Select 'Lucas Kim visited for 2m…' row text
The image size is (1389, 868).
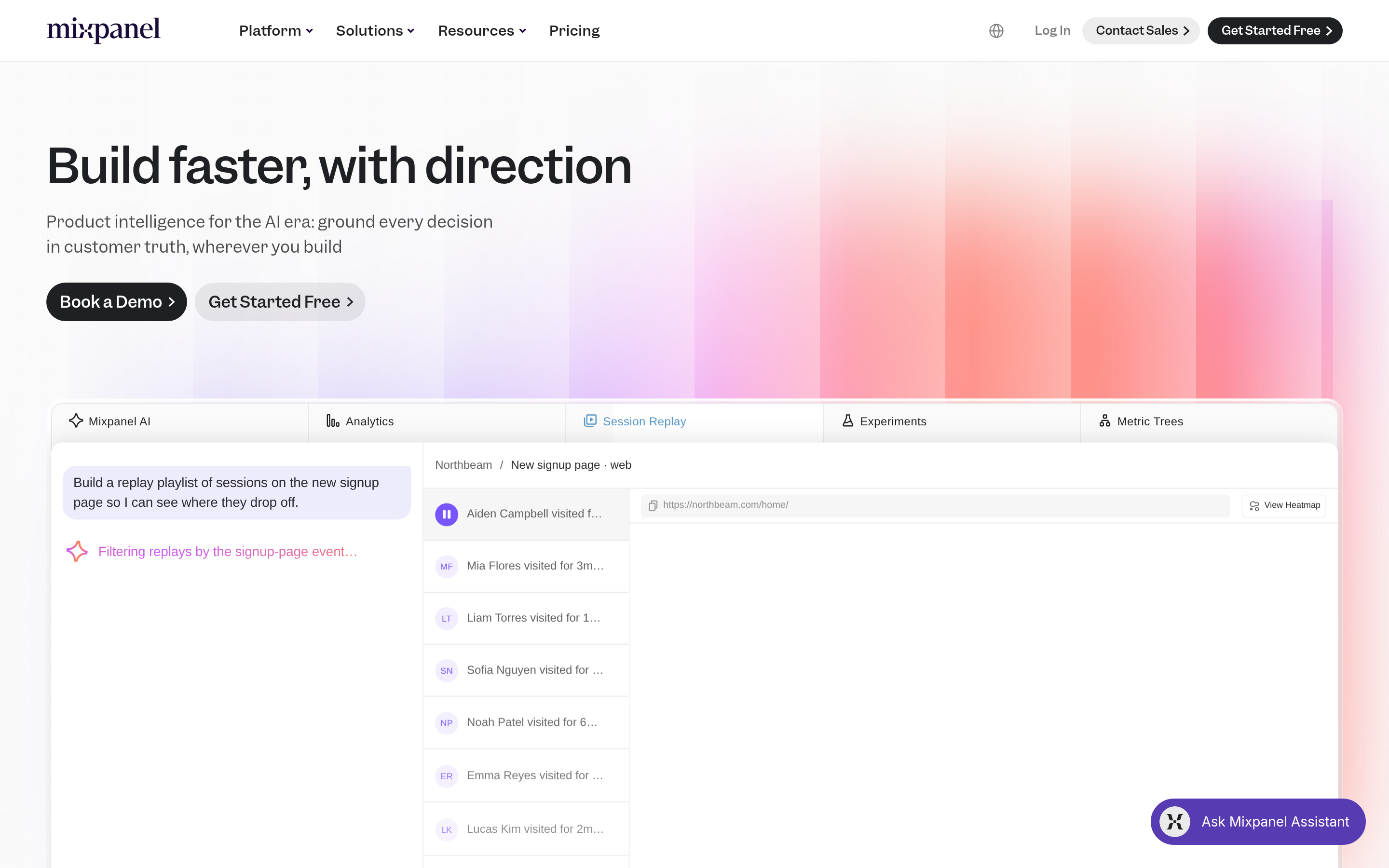click(x=535, y=828)
